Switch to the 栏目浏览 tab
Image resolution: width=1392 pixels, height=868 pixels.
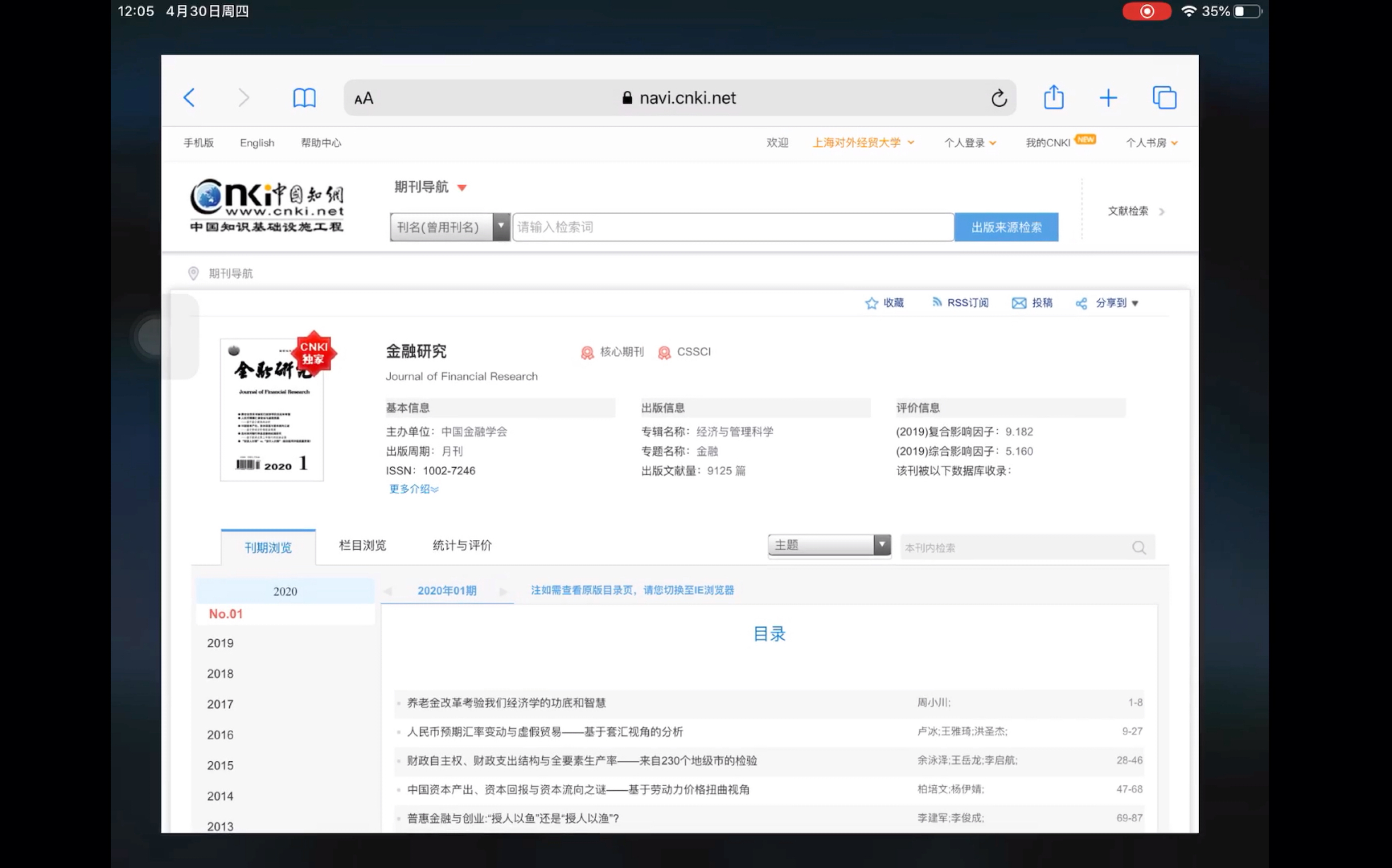click(362, 546)
